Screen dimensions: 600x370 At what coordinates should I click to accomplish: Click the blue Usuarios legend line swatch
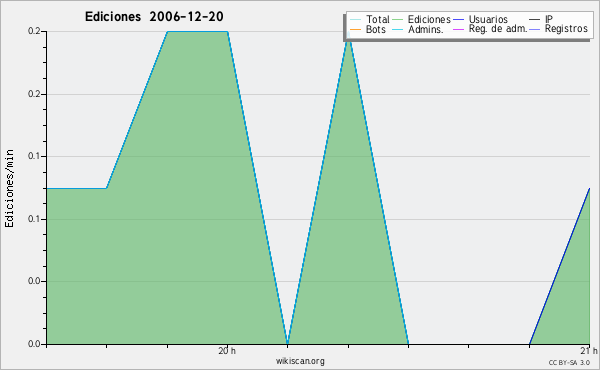tap(458, 19)
